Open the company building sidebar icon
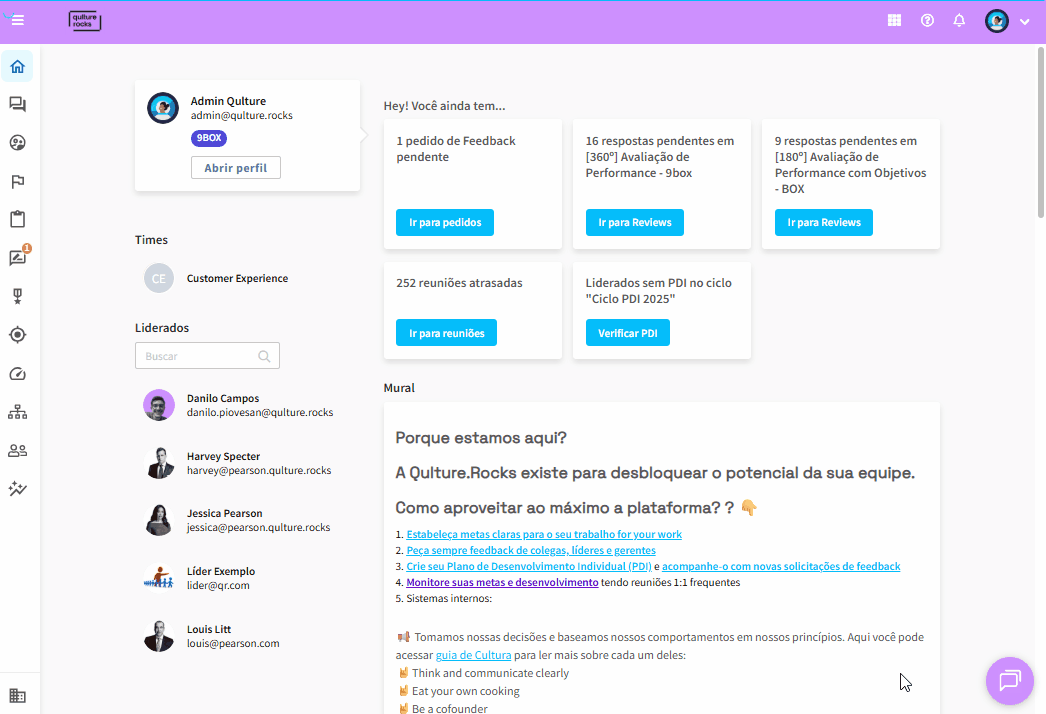 [17, 696]
